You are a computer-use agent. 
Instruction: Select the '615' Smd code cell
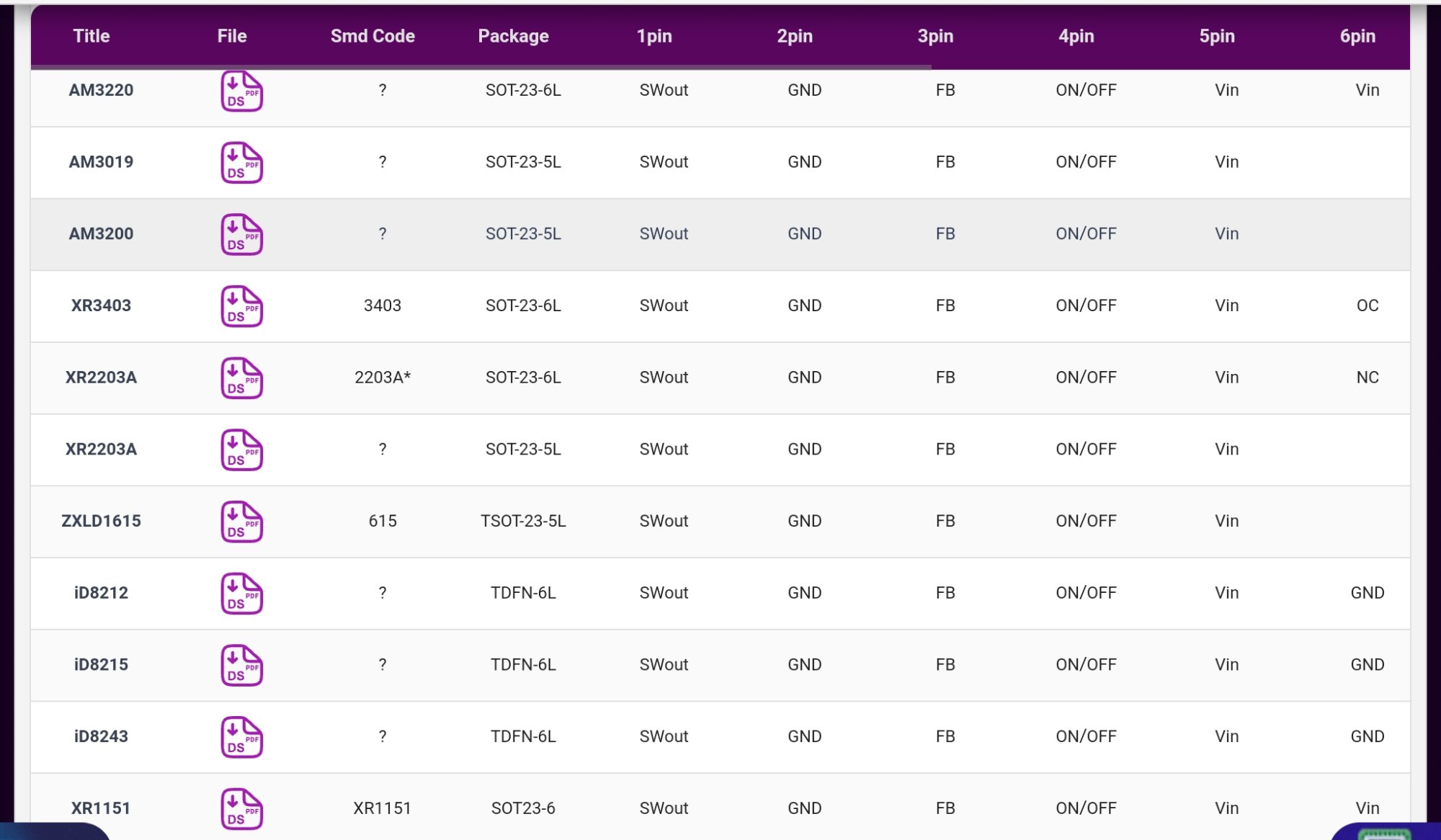[x=383, y=521]
